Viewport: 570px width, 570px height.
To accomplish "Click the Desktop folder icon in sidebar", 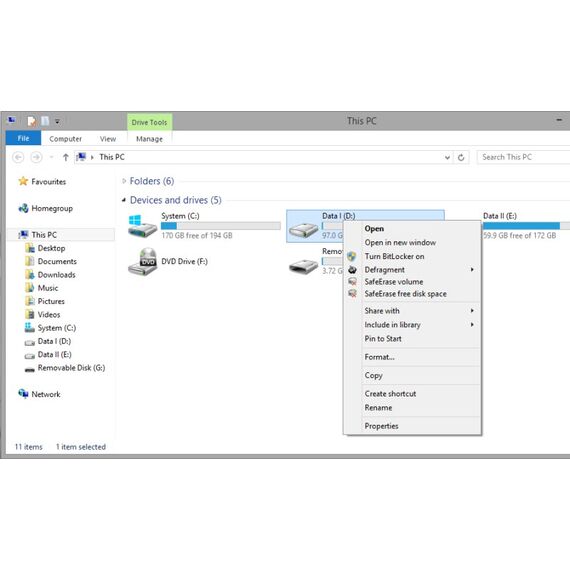I will coord(30,248).
